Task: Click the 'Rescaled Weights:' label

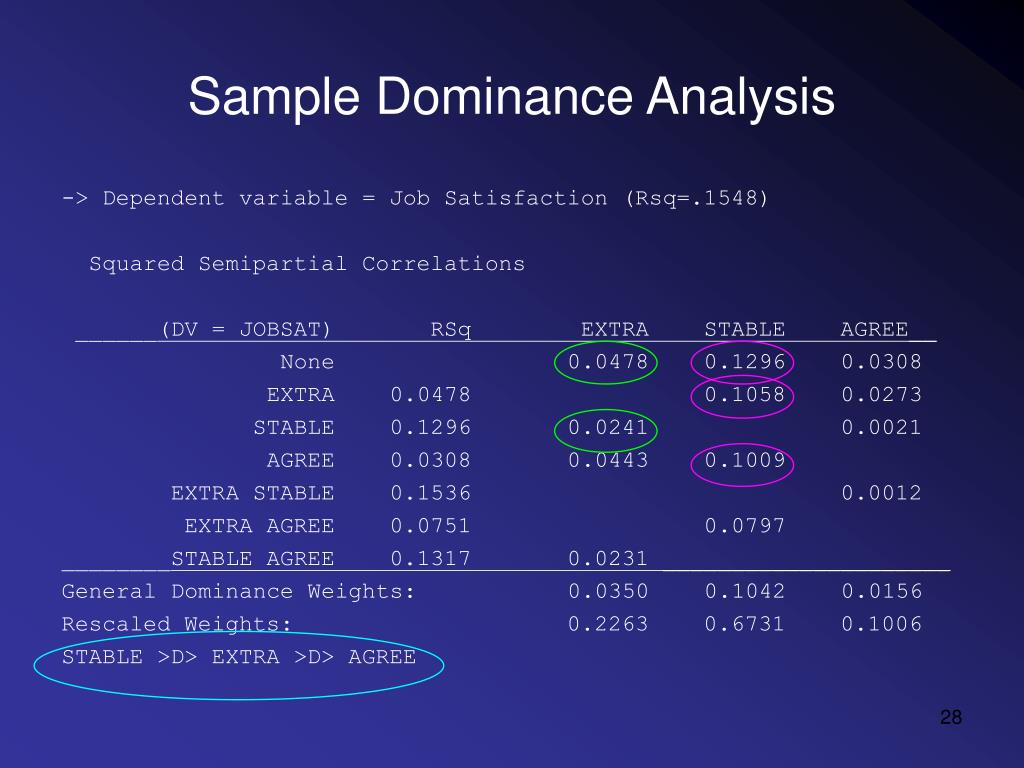Action: [x=177, y=625]
